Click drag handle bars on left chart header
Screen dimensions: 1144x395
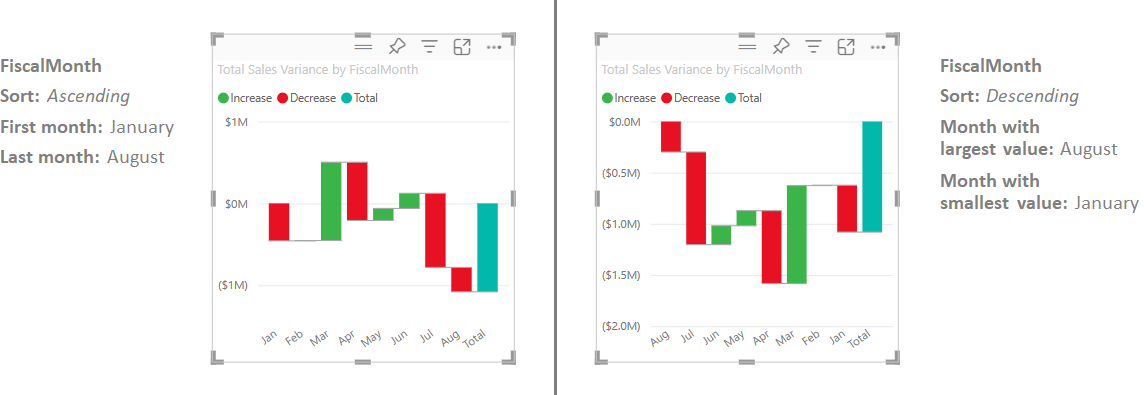click(363, 47)
